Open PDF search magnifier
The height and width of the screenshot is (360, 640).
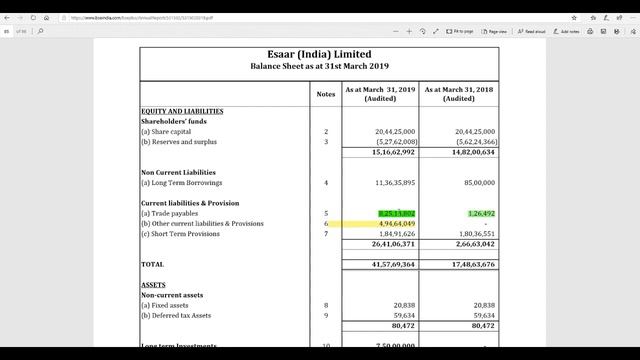[40, 31]
